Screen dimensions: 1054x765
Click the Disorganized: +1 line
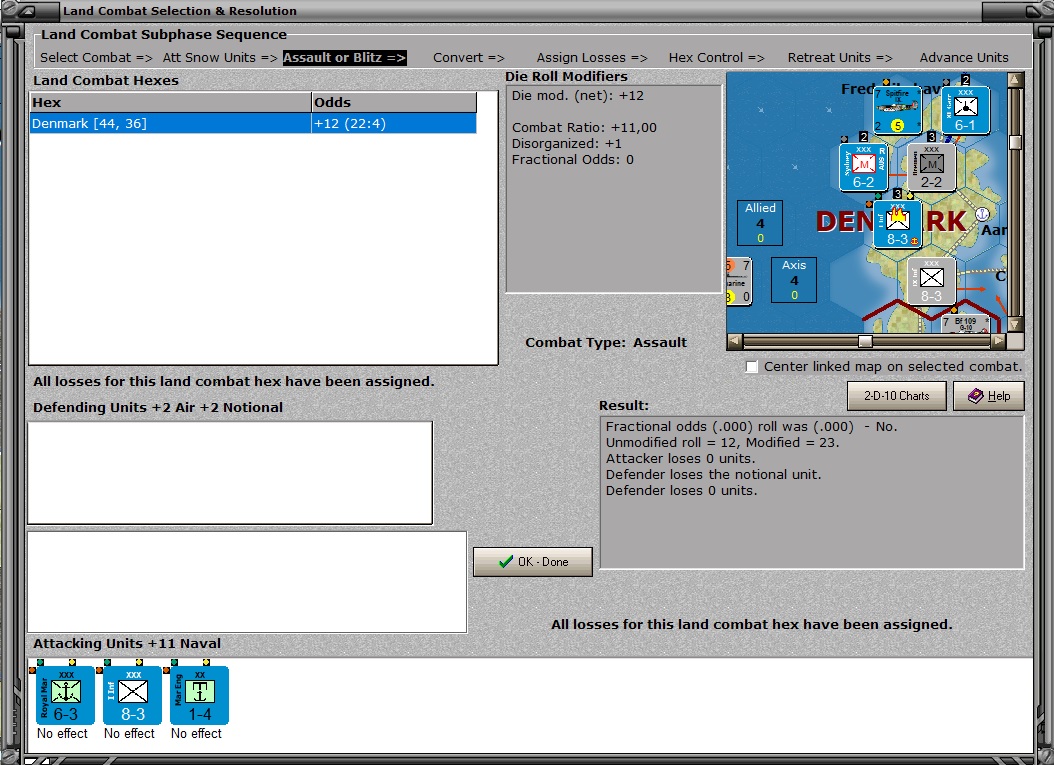[567, 143]
